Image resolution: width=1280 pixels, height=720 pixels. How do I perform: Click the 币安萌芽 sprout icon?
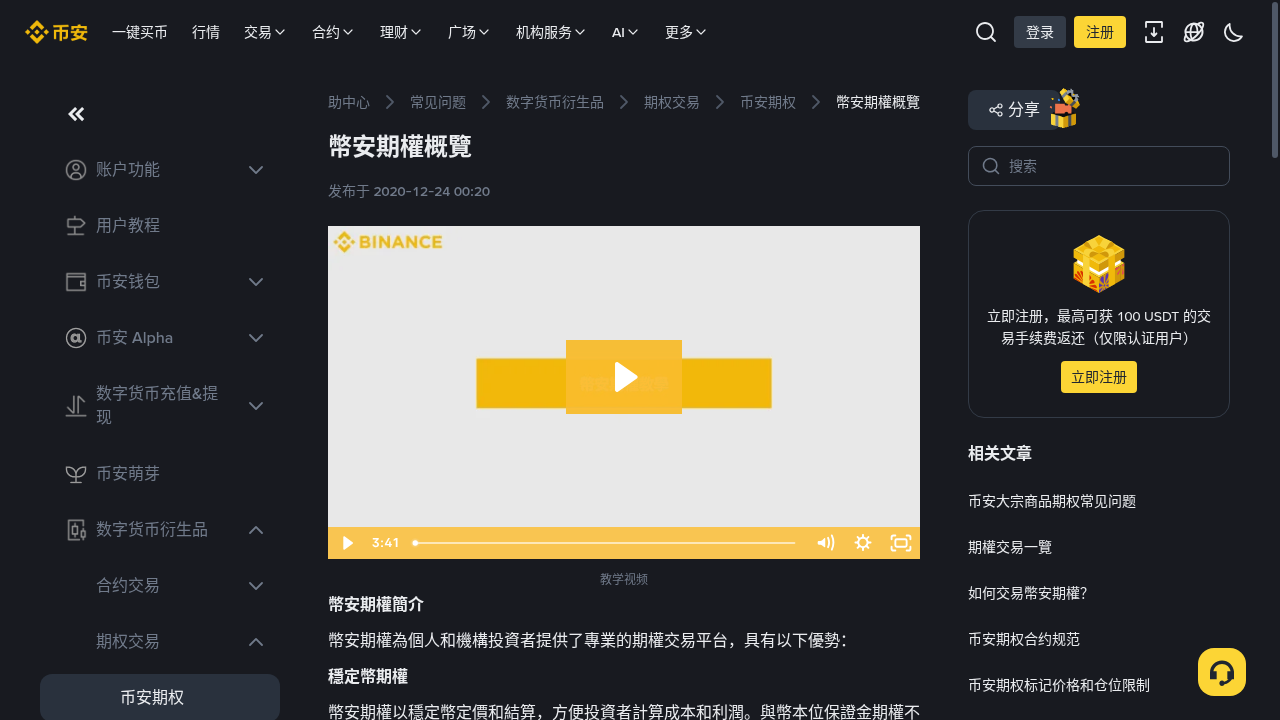(x=76, y=474)
